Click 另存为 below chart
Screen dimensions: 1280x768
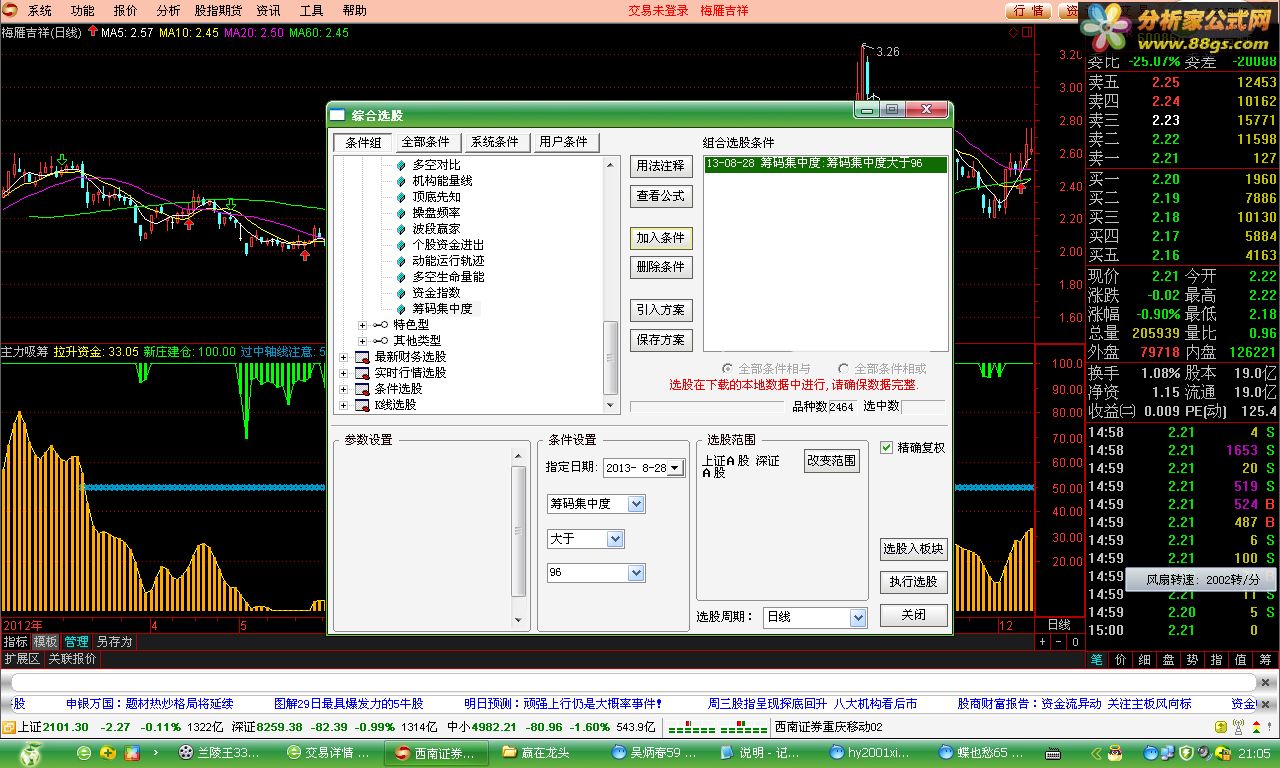(x=113, y=642)
